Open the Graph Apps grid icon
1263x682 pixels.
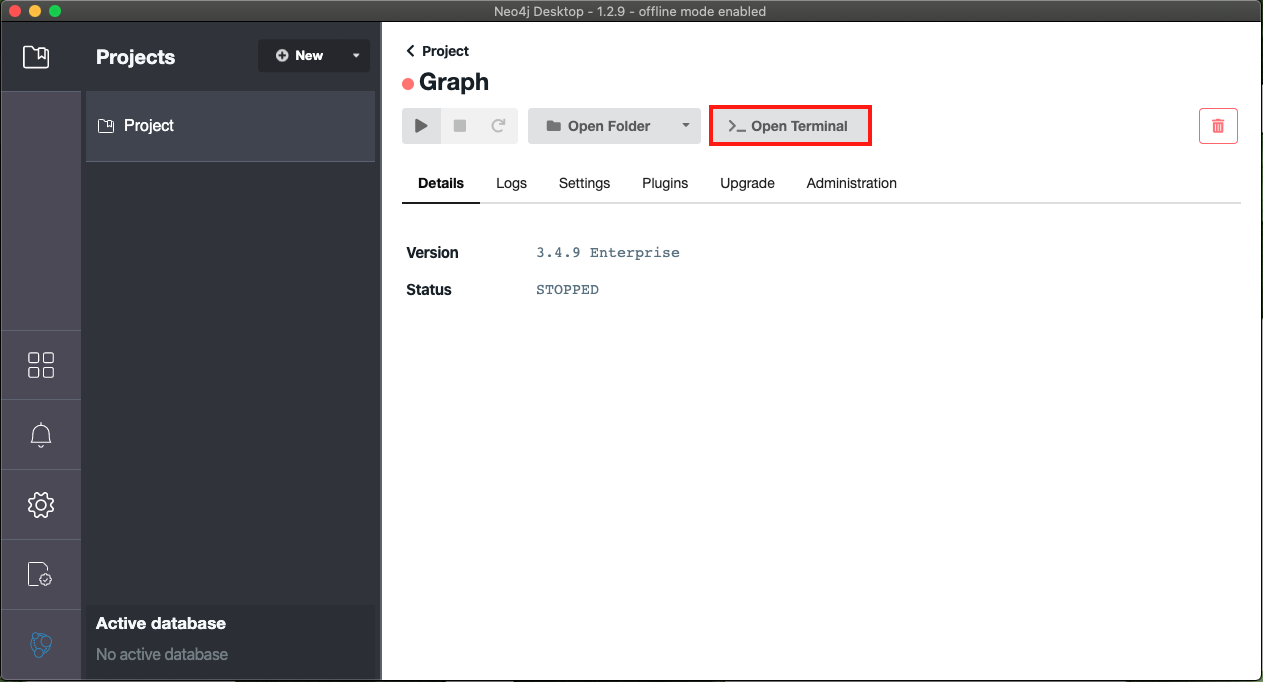point(41,365)
